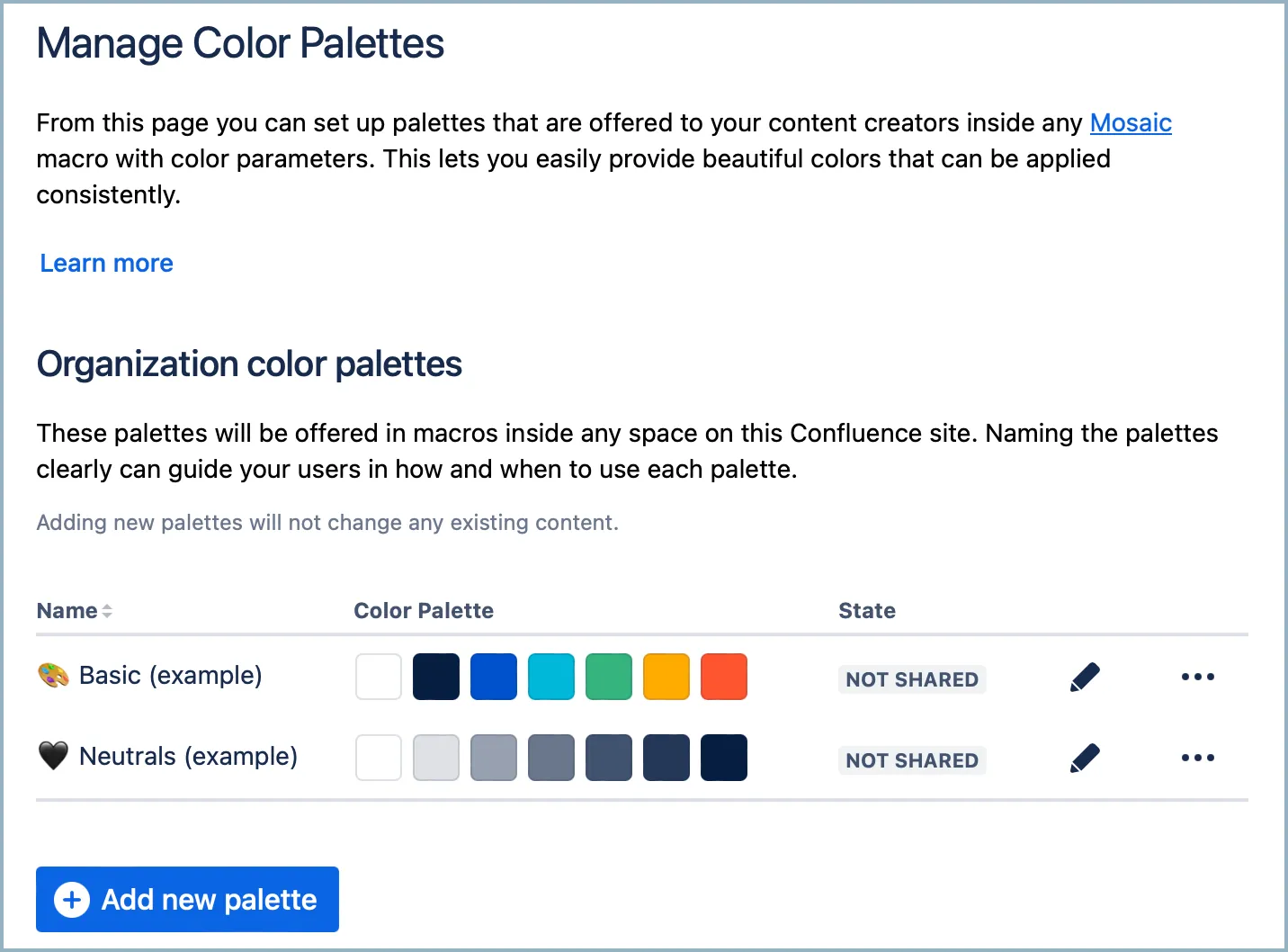Pick the cyan swatch in Basic palette
The height and width of the screenshot is (952, 1288).
(x=551, y=677)
